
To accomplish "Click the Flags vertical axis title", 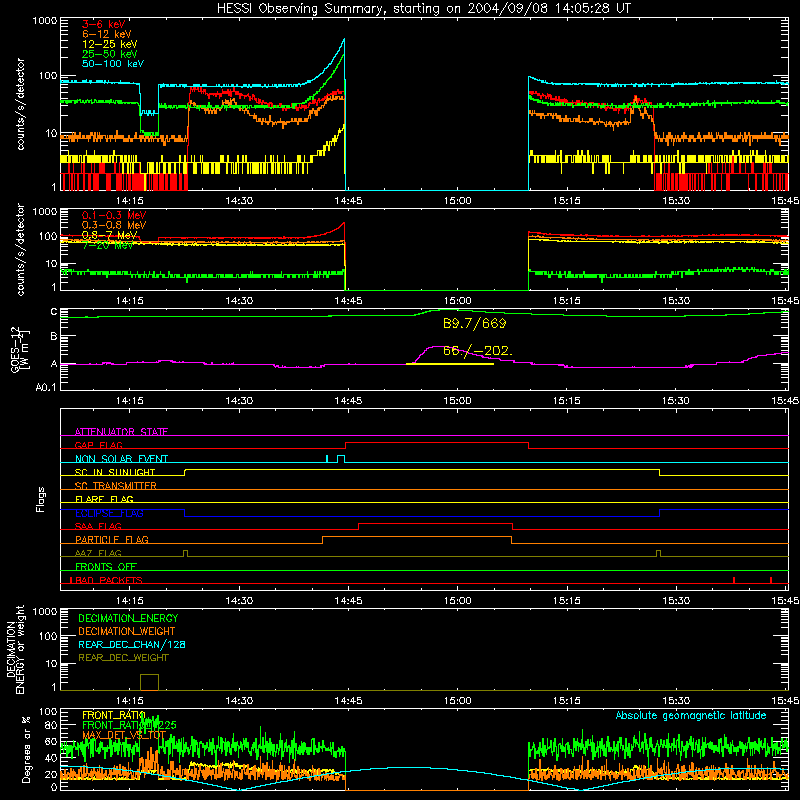I will [41, 499].
